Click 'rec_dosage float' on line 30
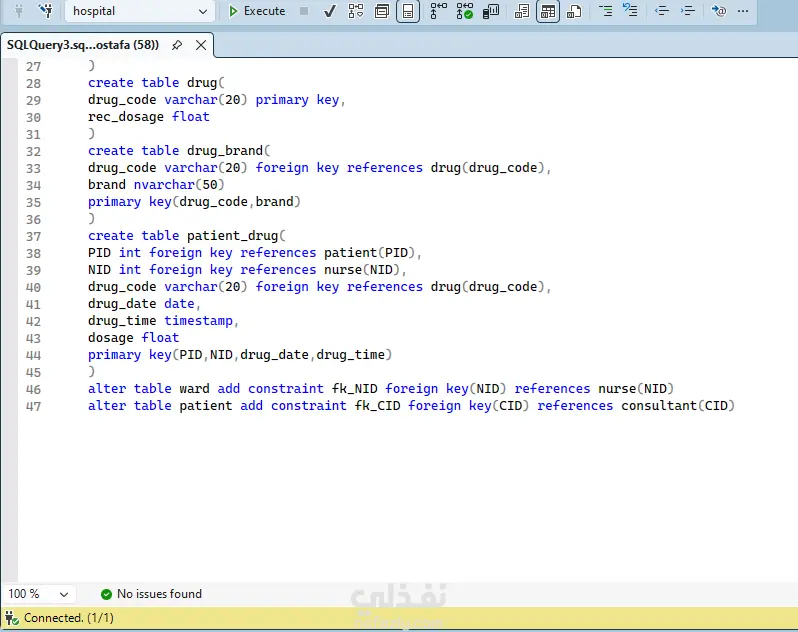 coord(149,117)
